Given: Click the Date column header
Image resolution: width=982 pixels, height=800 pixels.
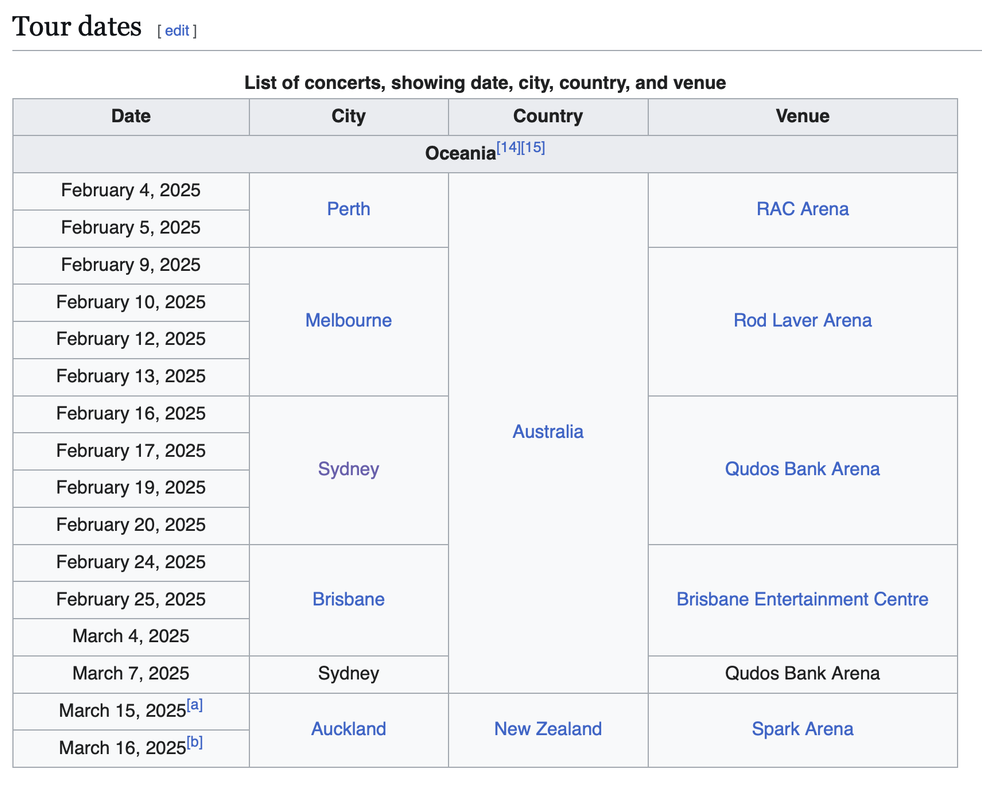Looking at the screenshot, I should [x=131, y=117].
